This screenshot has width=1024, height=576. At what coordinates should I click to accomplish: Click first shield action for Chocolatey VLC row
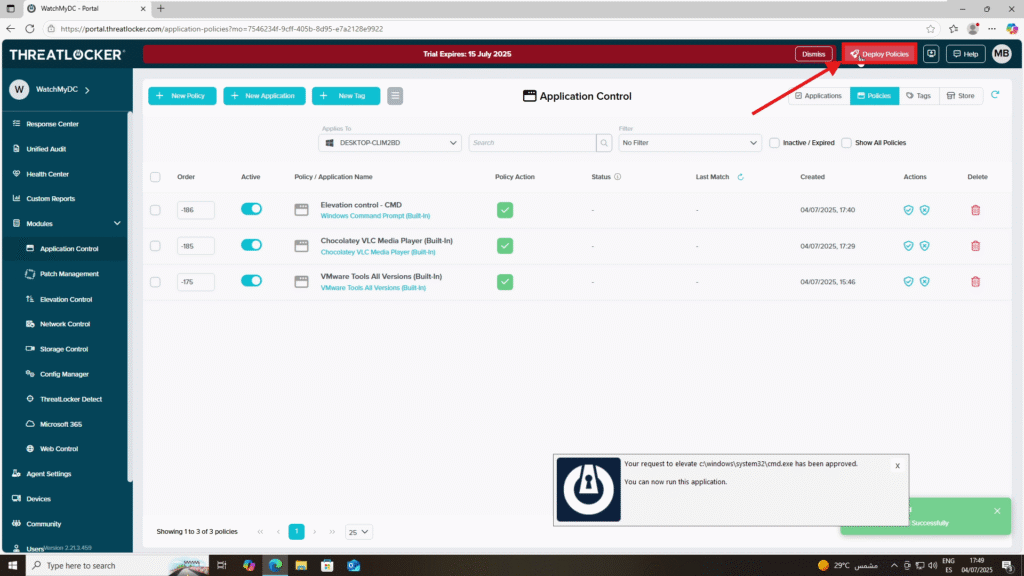[x=908, y=246]
